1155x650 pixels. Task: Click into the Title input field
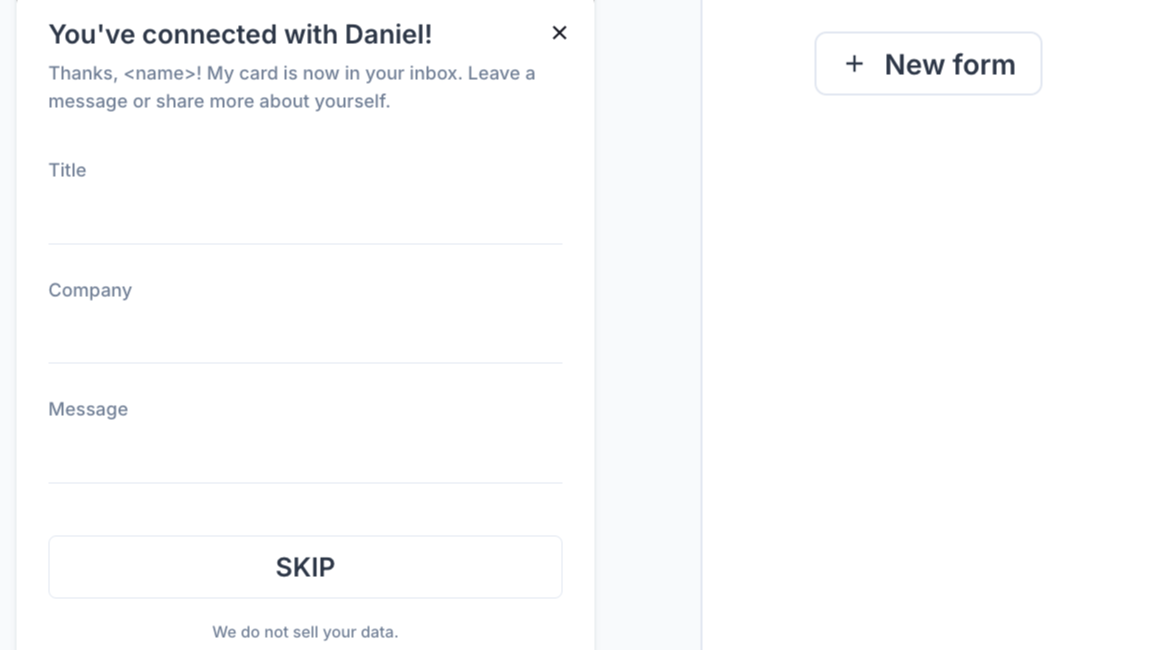tap(305, 220)
